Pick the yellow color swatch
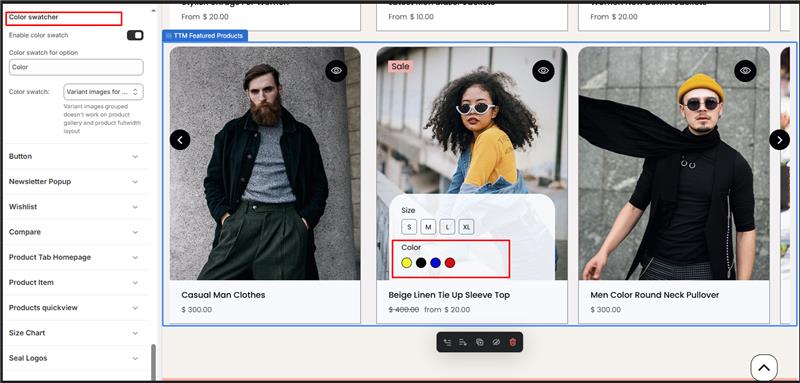800x383 pixels. tap(407, 263)
